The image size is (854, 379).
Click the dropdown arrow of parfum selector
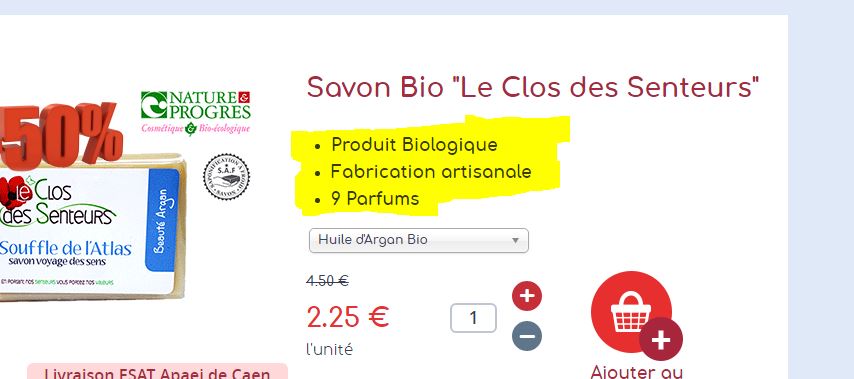tap(515, 240)
